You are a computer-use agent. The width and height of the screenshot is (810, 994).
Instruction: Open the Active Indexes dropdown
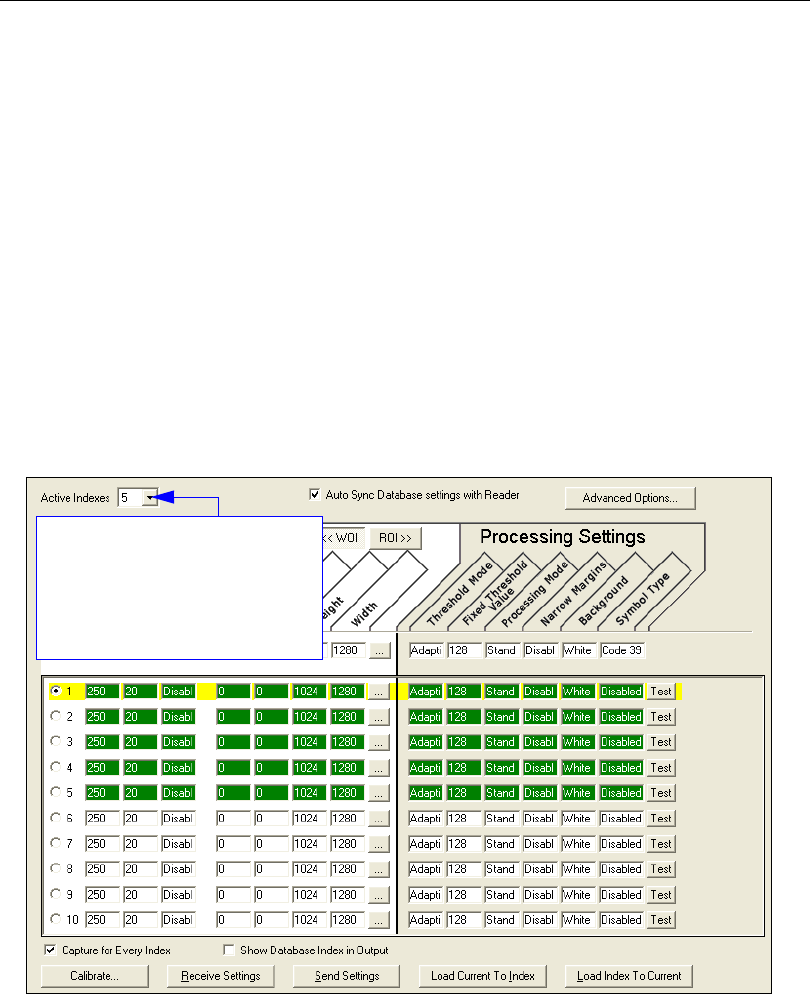(x=150, y=498)
